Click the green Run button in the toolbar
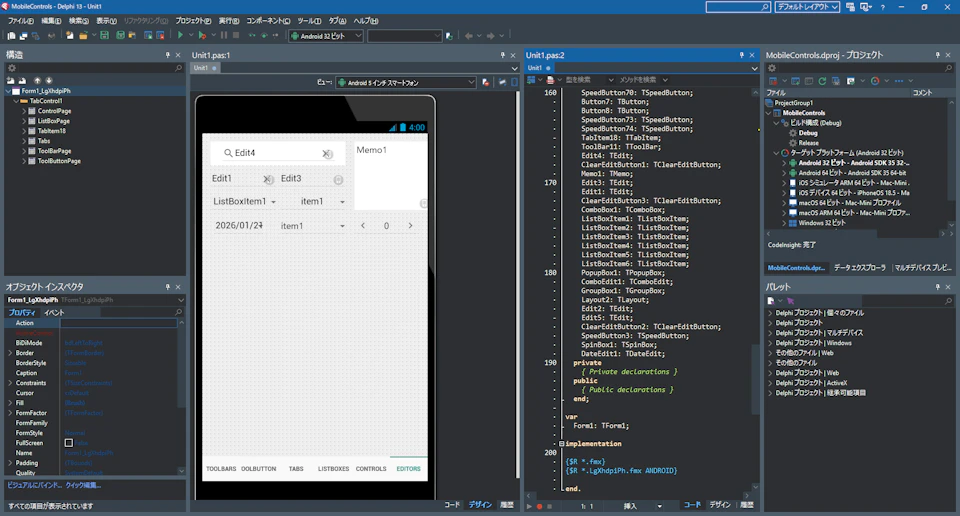 point(181,36)
